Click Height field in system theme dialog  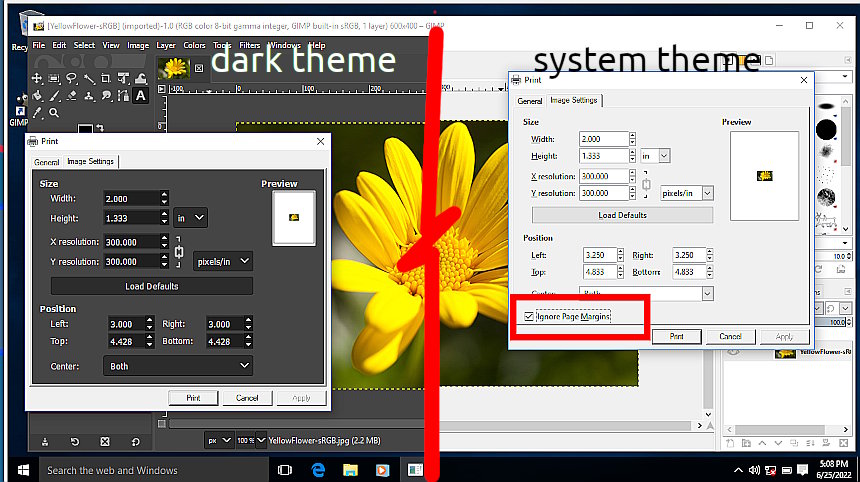coord(603,156)
